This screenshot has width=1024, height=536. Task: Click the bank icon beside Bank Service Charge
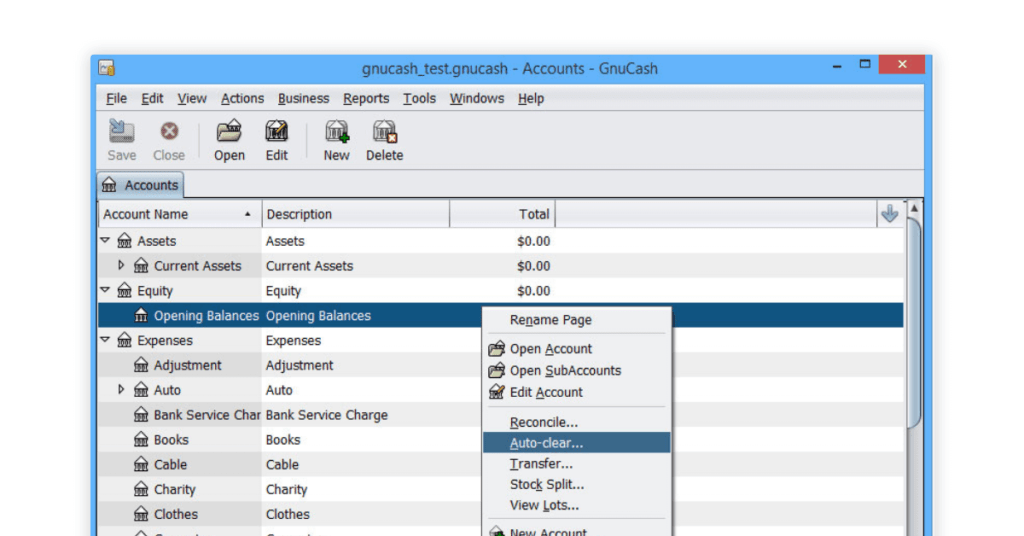(141, 415)
